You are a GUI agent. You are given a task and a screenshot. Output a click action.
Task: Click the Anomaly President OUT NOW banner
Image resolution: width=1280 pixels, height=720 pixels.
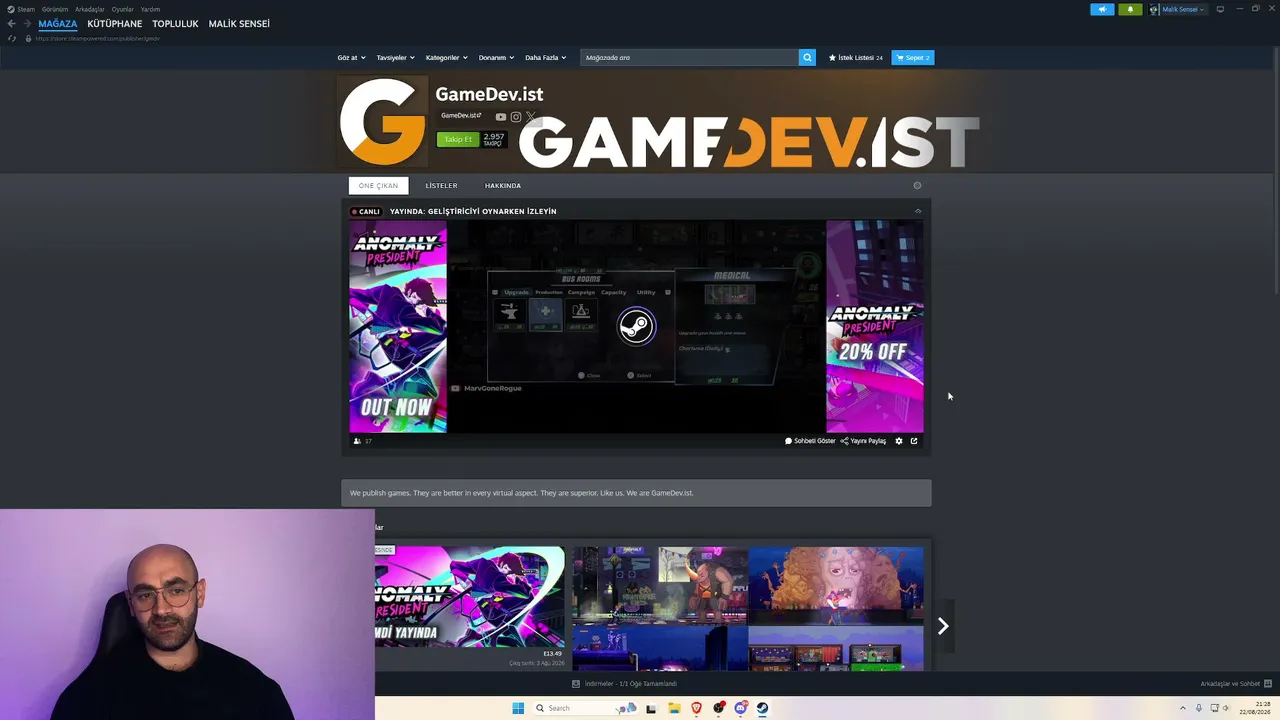pos(398,327)
